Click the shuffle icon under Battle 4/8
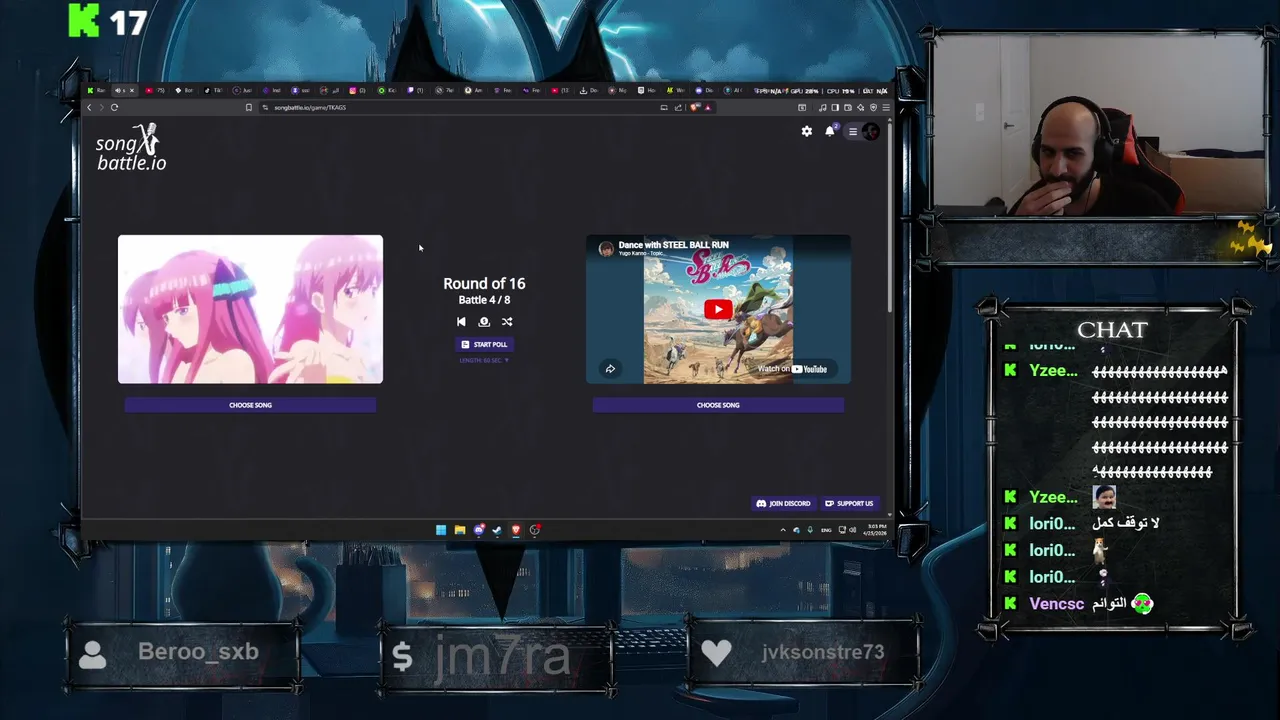 (x=507, y=322)
